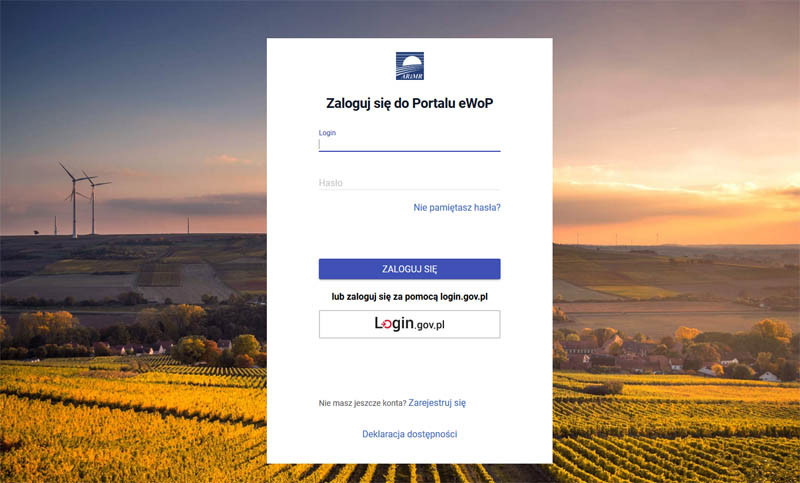Image resolution: width=800 pixels, height=483 pixels.
Task: Click the text lub zaloguj się za pomocą login.gov.pl
Action: (x=410, y=296)
